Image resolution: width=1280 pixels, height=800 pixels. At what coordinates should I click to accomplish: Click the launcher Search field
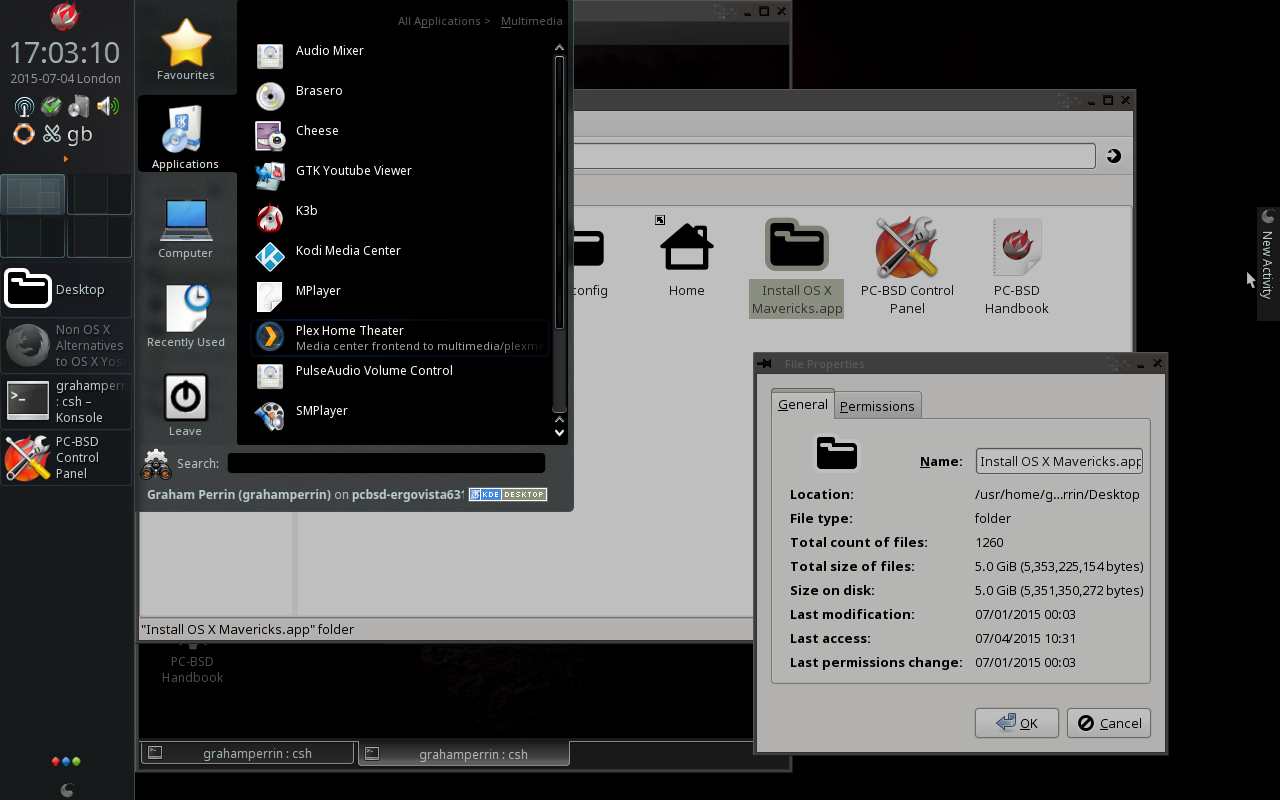point(386,463)
